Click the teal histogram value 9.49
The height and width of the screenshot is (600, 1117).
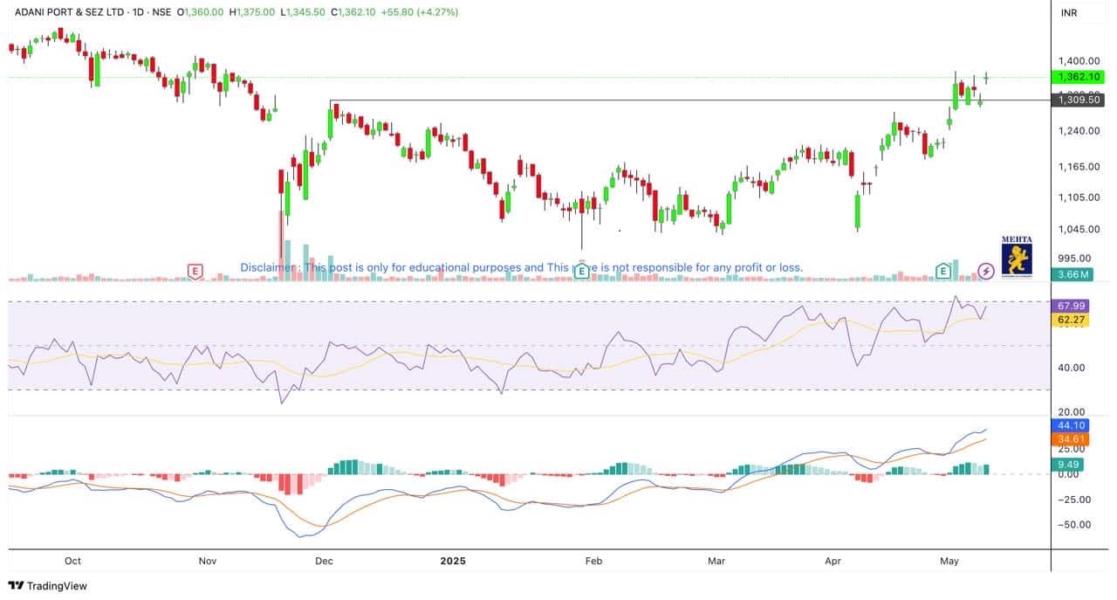1069,464
